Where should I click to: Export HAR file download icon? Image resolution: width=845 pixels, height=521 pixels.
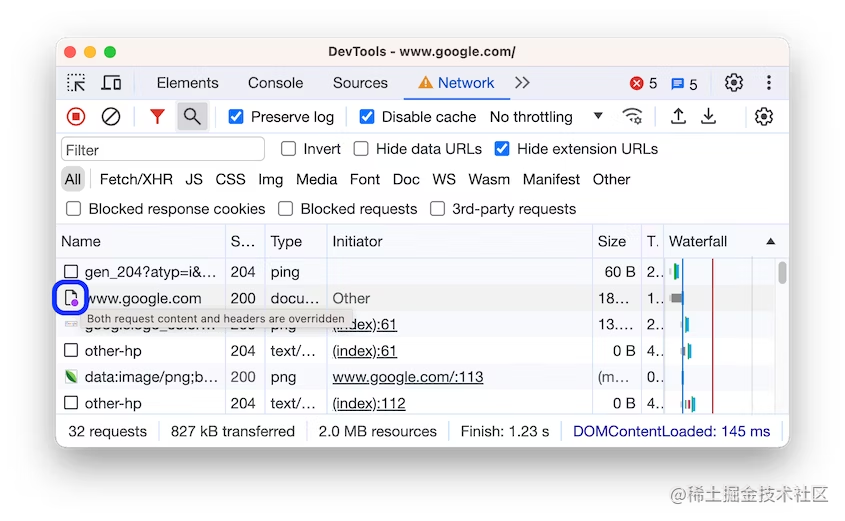point(709,116)
